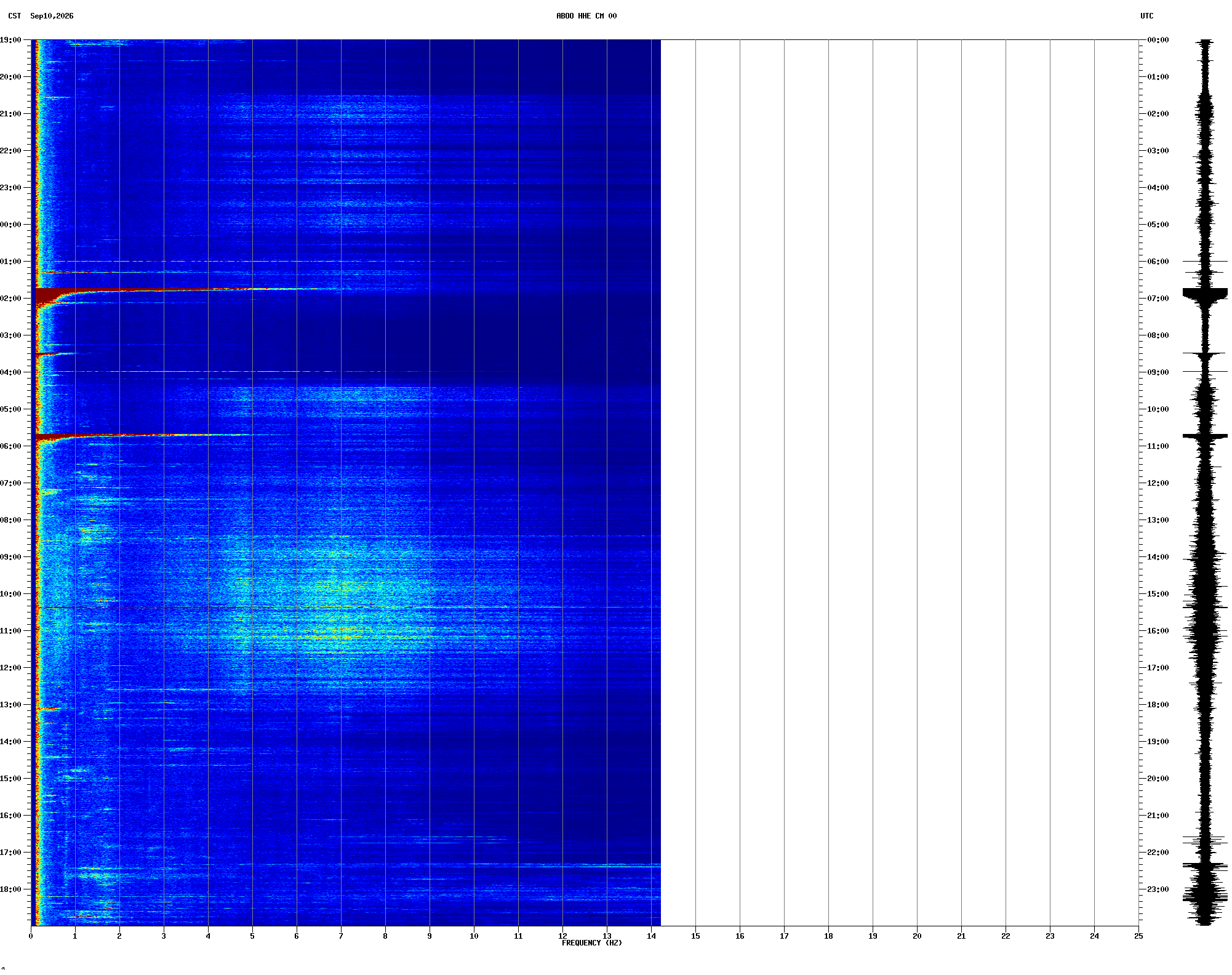
Task: Click the Sep10,2026 date label
Action: (x=52, y=16)
